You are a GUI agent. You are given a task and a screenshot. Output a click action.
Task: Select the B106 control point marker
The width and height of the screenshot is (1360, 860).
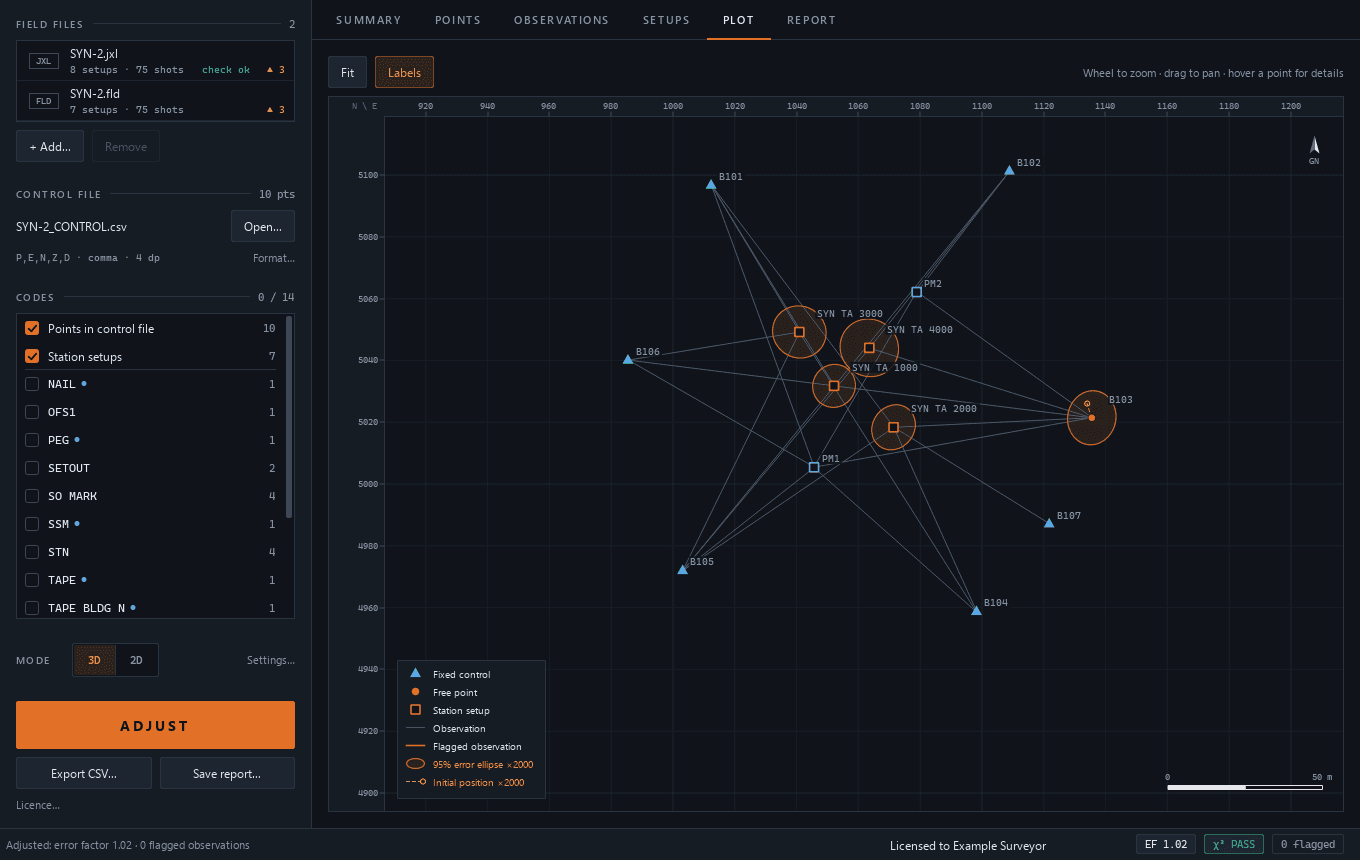coord(628,359)
